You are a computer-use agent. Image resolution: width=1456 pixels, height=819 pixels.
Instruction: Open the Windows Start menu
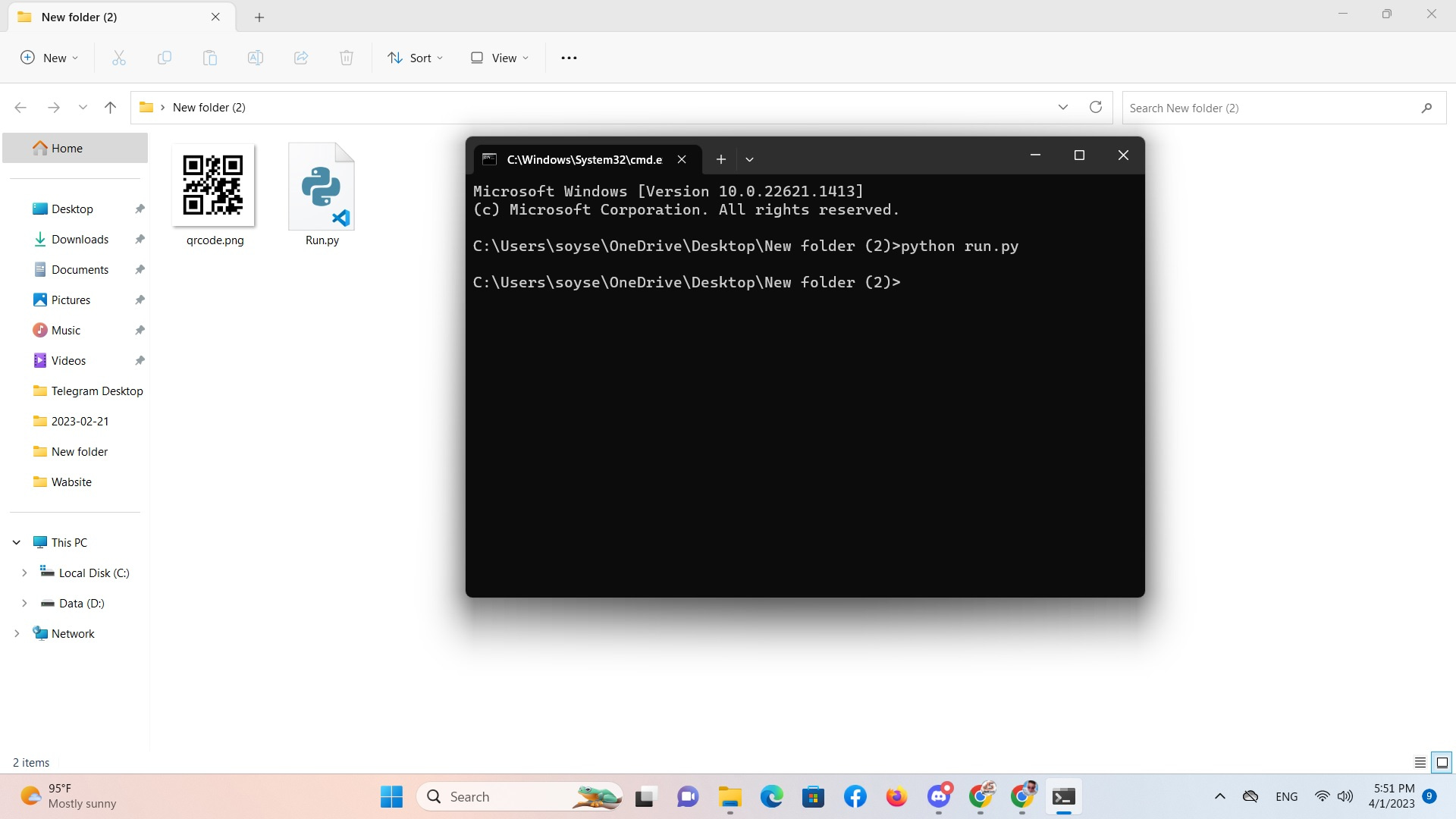392,796
